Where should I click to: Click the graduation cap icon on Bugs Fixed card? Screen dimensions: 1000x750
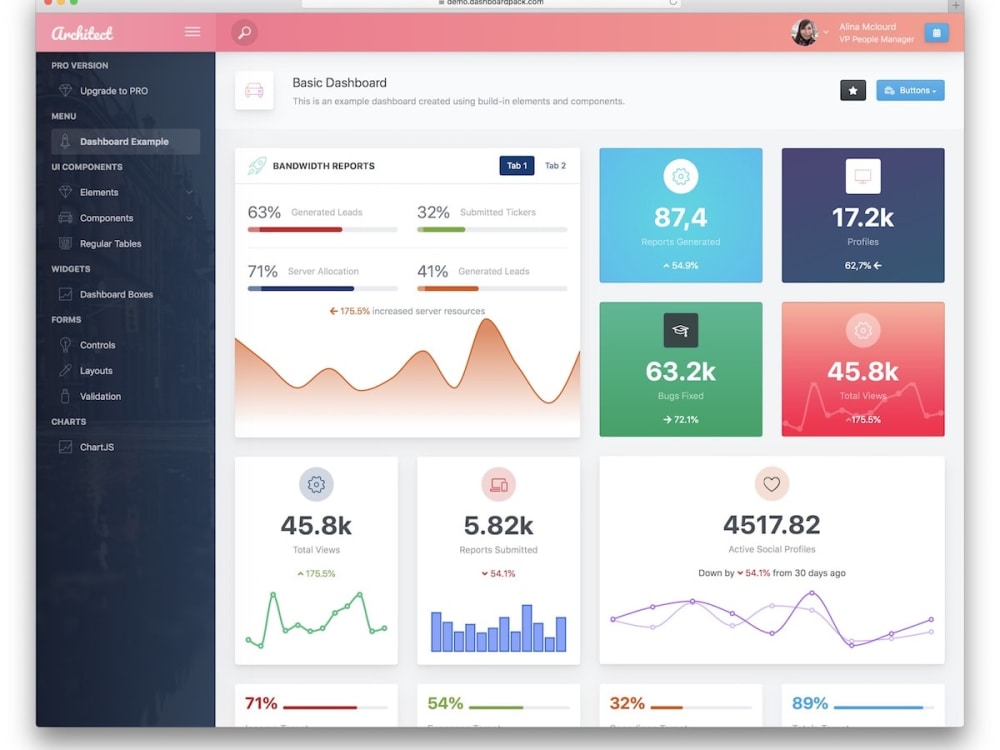(680, 330)
